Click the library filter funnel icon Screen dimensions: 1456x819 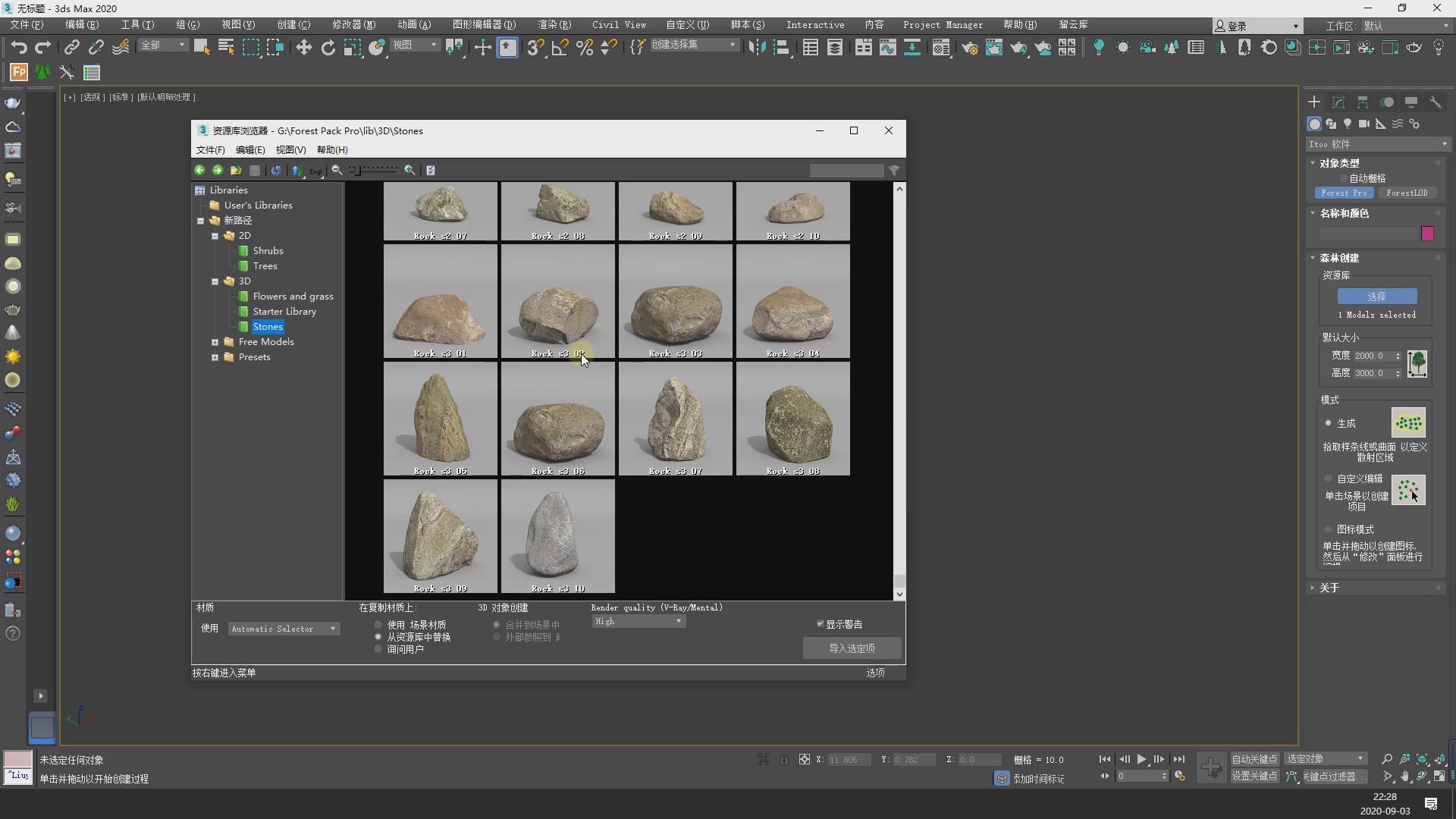(894, 171)
